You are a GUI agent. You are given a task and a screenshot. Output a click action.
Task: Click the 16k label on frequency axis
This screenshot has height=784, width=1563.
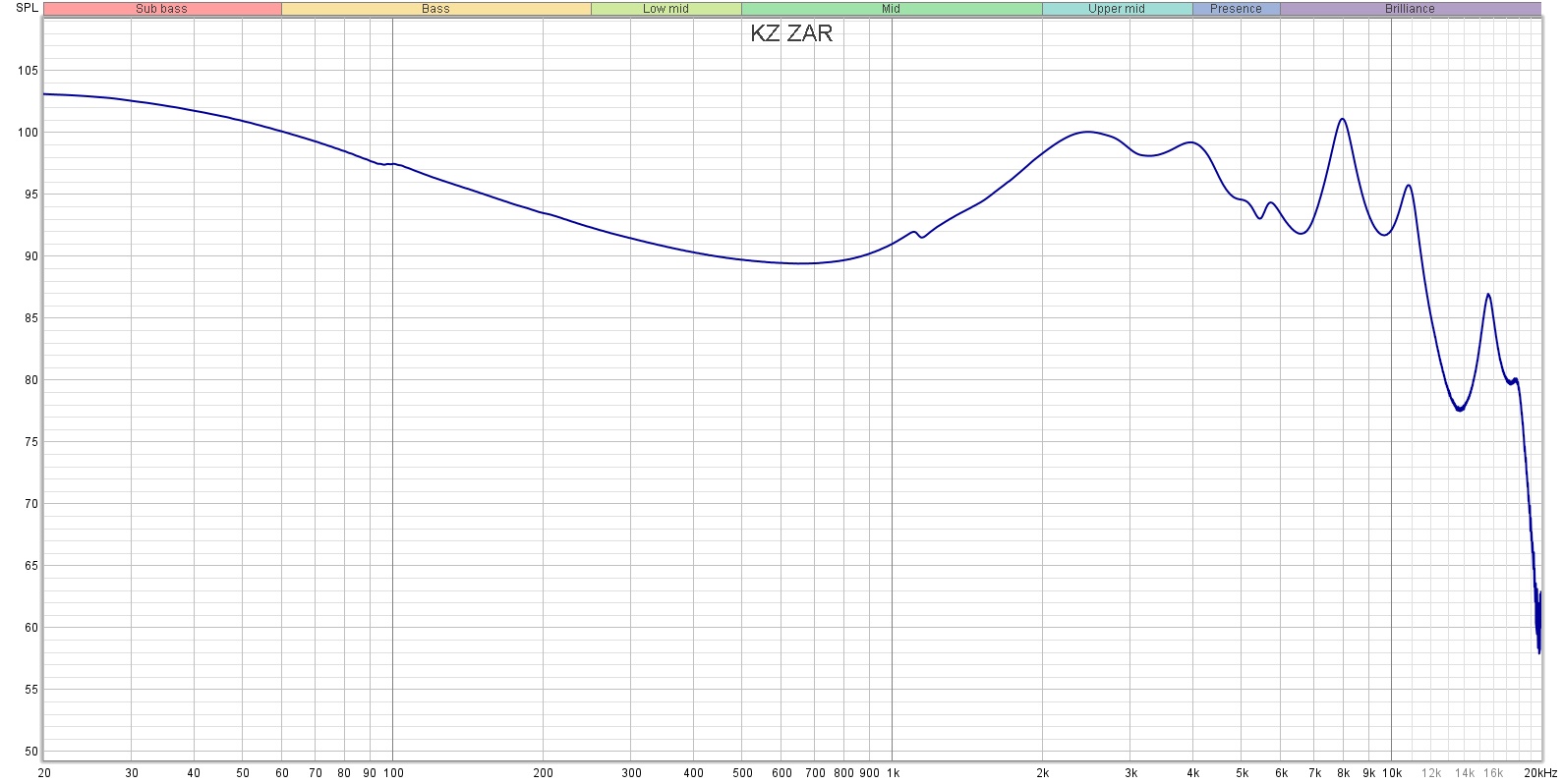click(1493, 773)
